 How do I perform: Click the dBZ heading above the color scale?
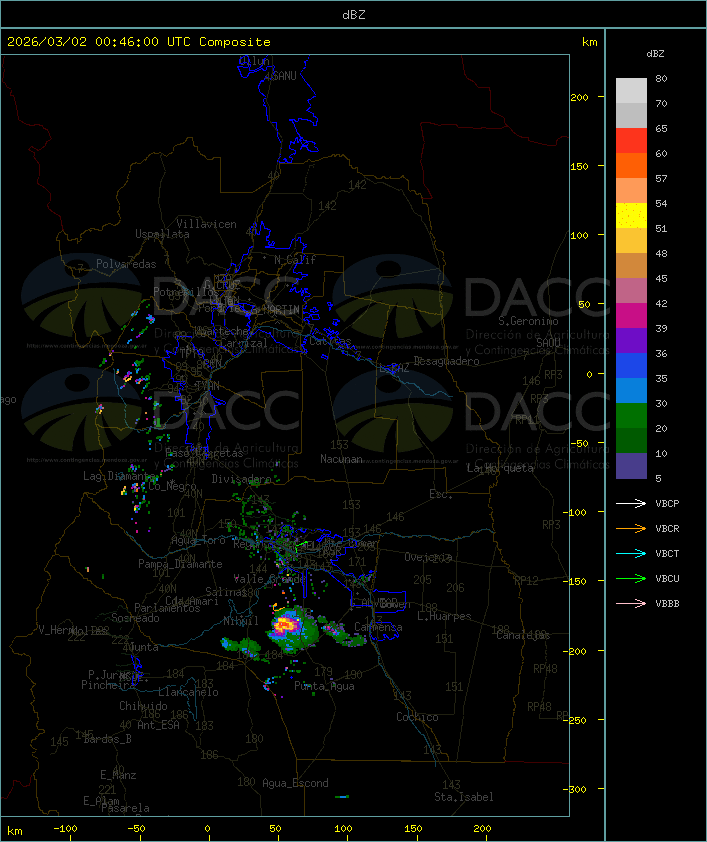[x=655, y=54]
